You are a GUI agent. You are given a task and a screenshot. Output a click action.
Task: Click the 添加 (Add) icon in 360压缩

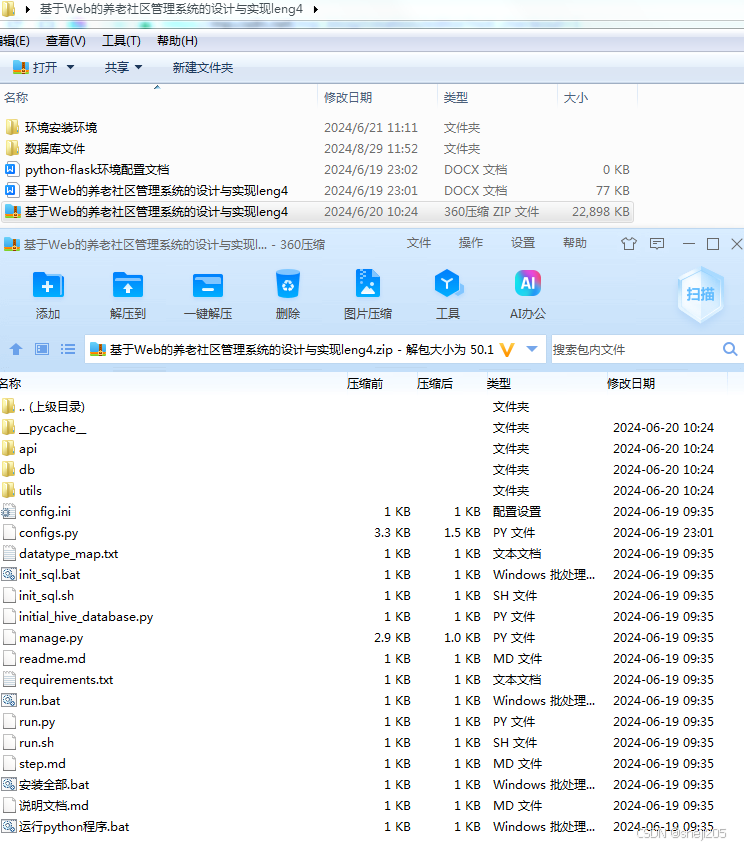pyautogui.click(x=48, y=285)
